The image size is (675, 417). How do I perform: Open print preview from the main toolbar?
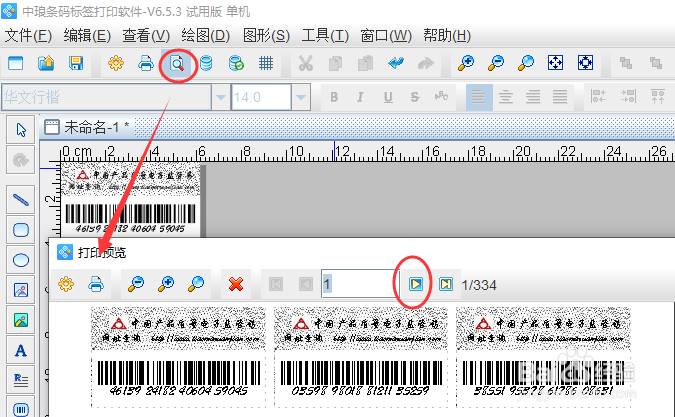coord(177,64)
